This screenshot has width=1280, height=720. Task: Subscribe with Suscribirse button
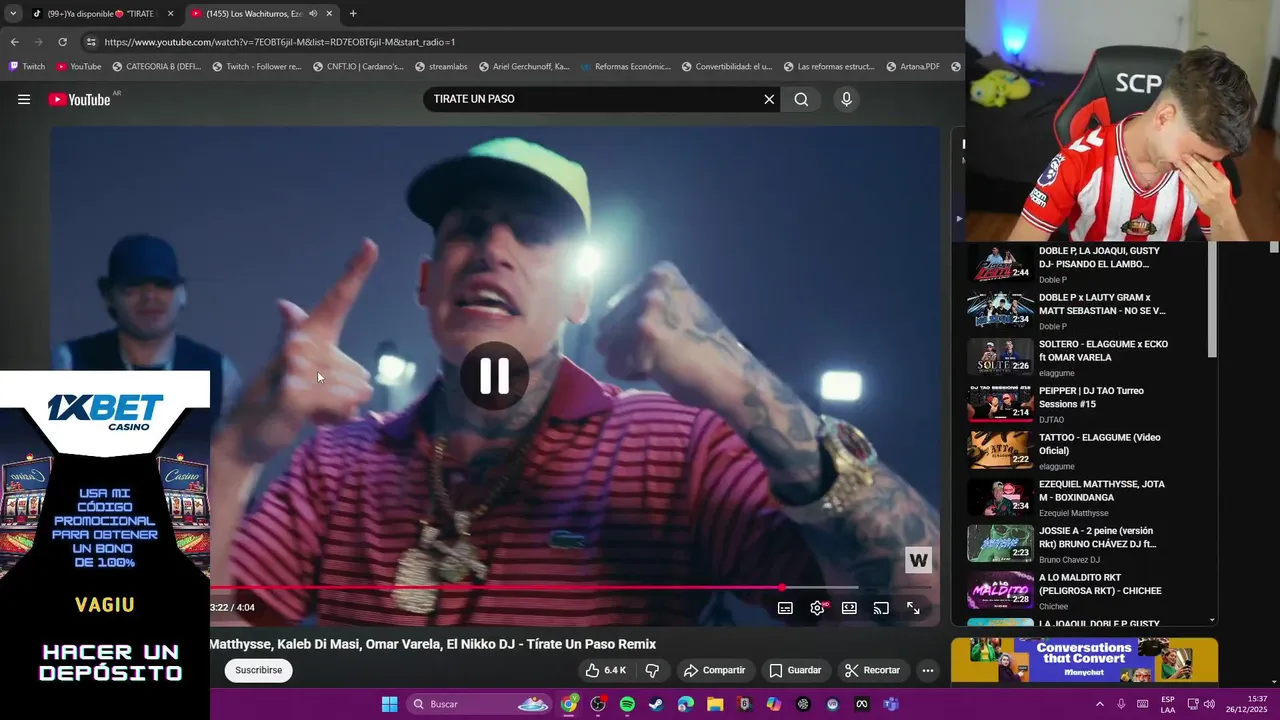point(258,670)
